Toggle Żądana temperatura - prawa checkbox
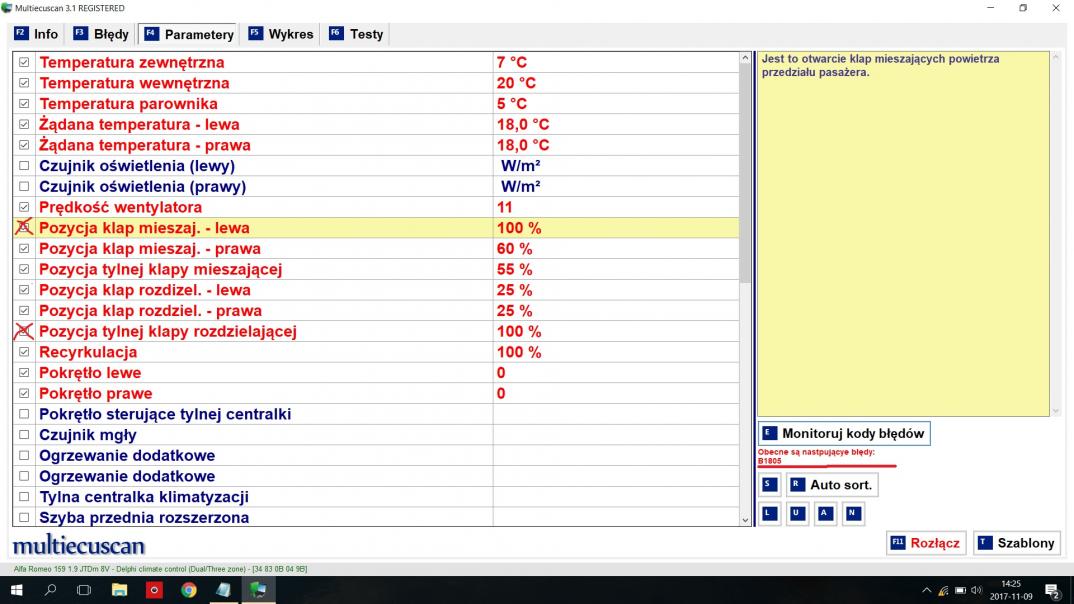The image size is (1074, 604). pos(24,145)
